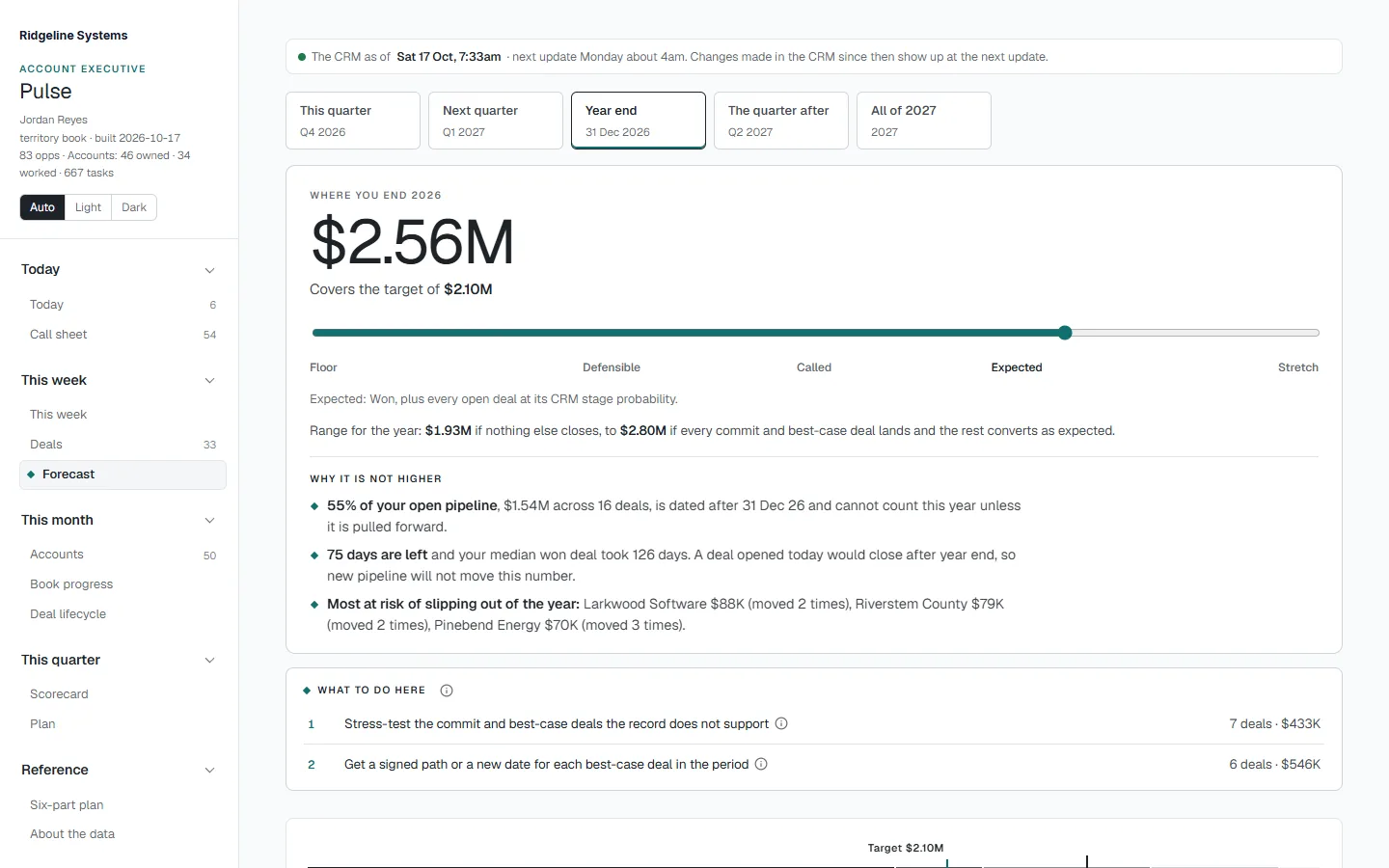Open Plan in sidebar
Viewport: 1389px width, 868px height.
[x=123, y=724]
